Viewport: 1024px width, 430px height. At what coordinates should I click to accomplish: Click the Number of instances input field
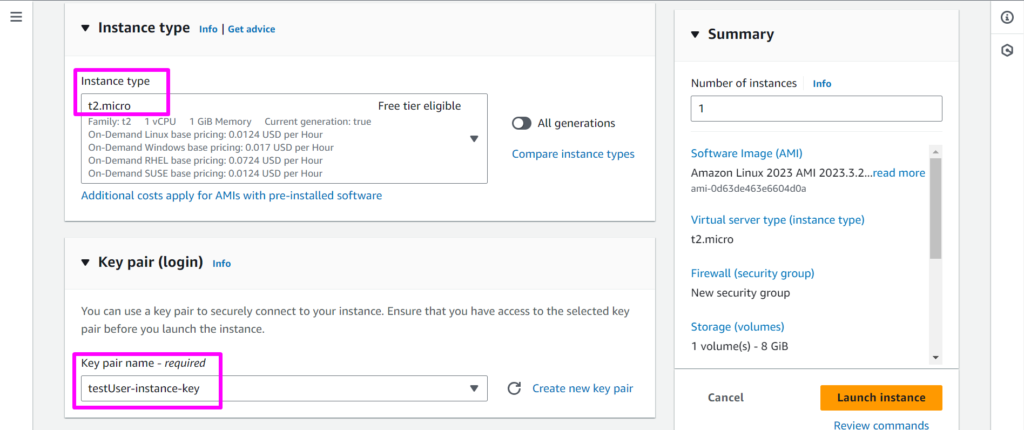click(816, 108)
